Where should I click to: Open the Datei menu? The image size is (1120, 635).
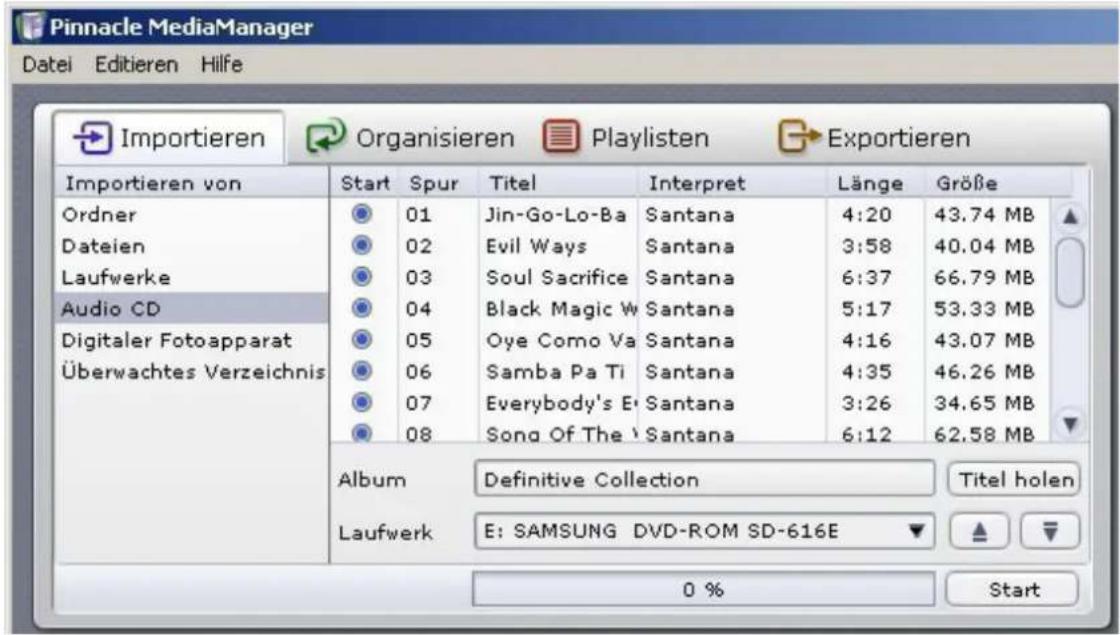point(47,64)
